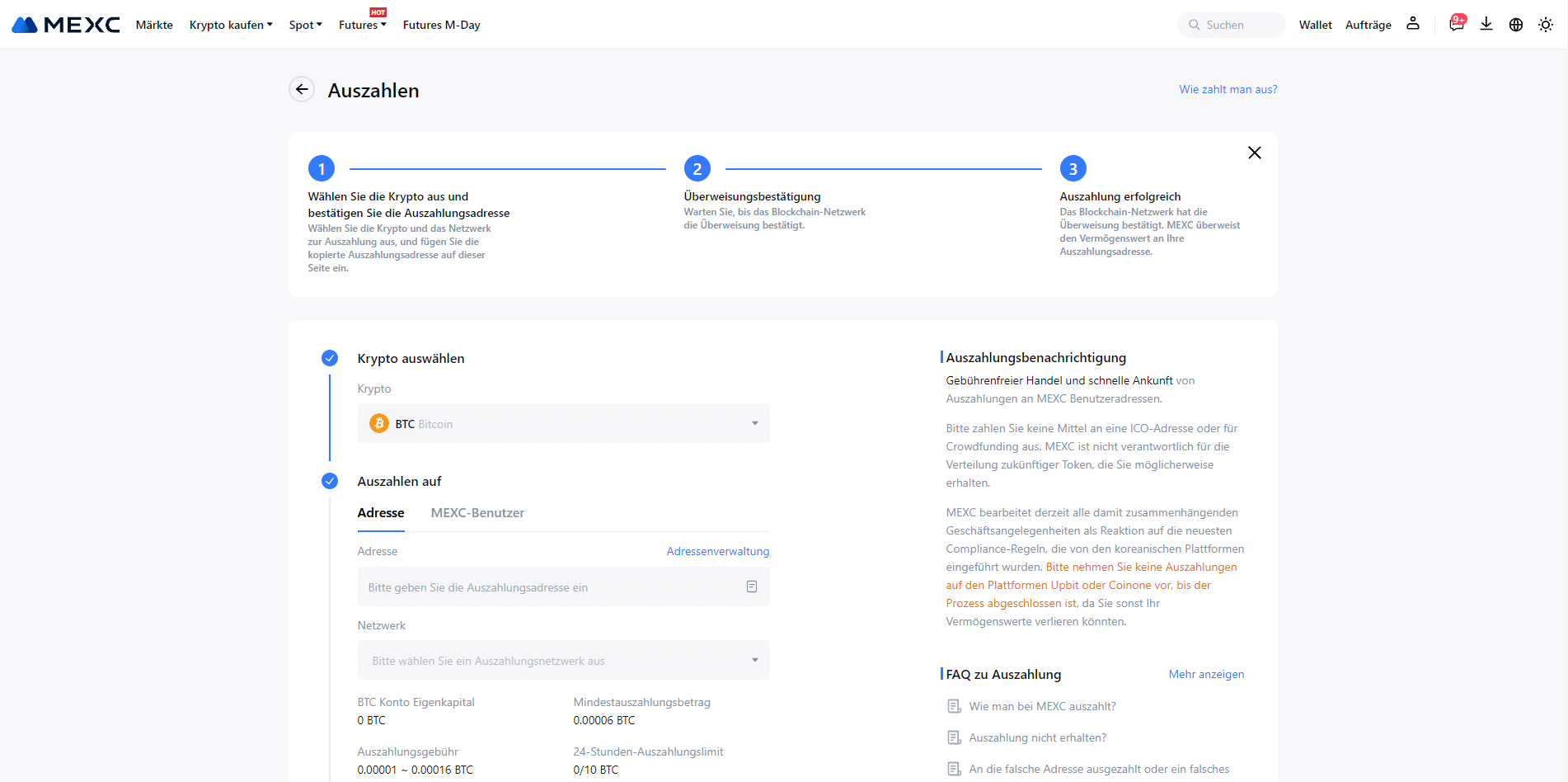The height and width of the screenshot is (782, 1568).
Task: Open the Krypto kaufen dropdown menu
Action: pos(231,25)
